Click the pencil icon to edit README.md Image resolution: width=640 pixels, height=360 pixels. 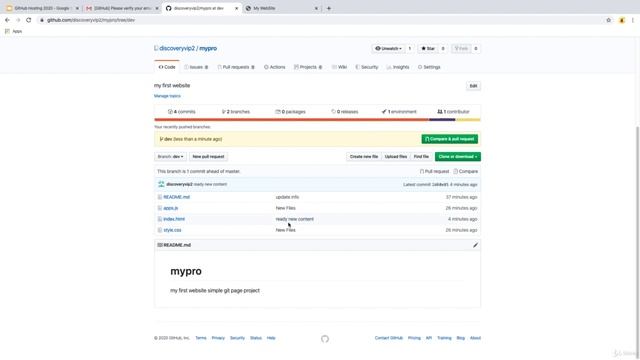[x=475, y=245]
